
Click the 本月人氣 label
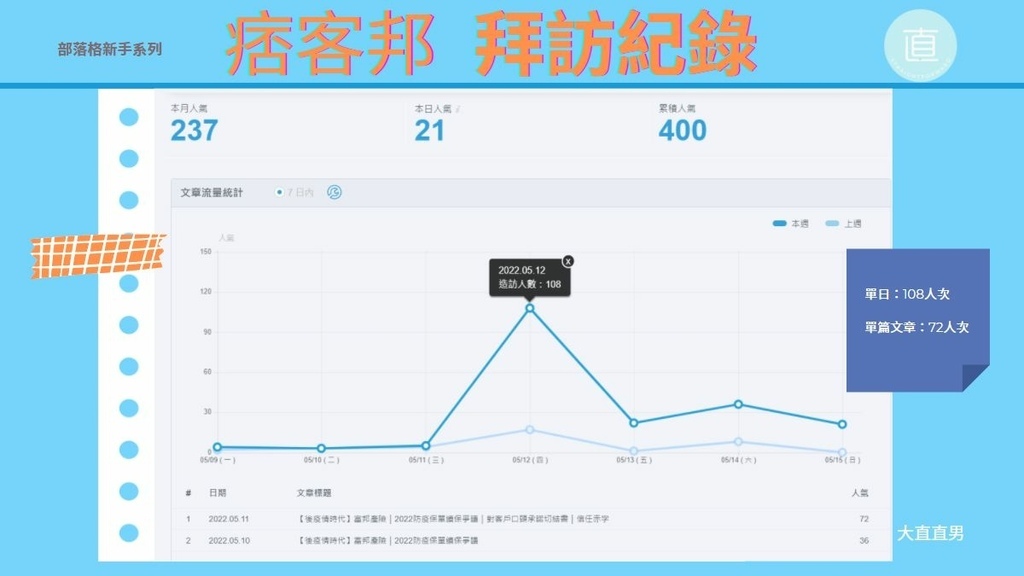click(189, 108)
